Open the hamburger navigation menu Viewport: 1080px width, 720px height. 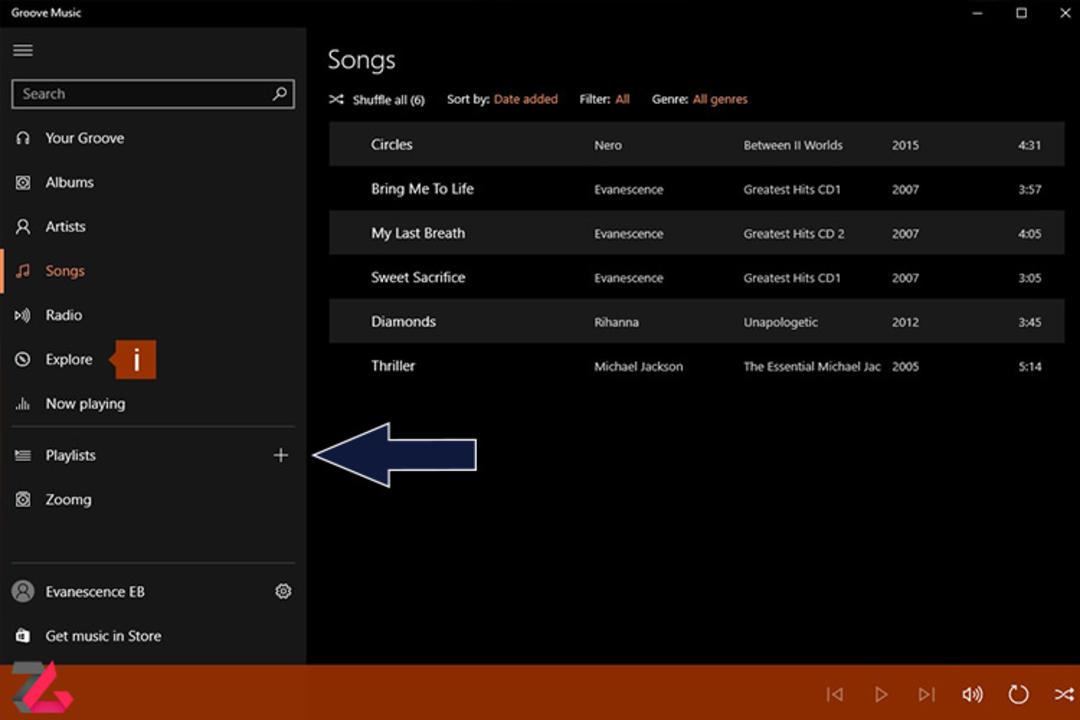click(23, 50)
